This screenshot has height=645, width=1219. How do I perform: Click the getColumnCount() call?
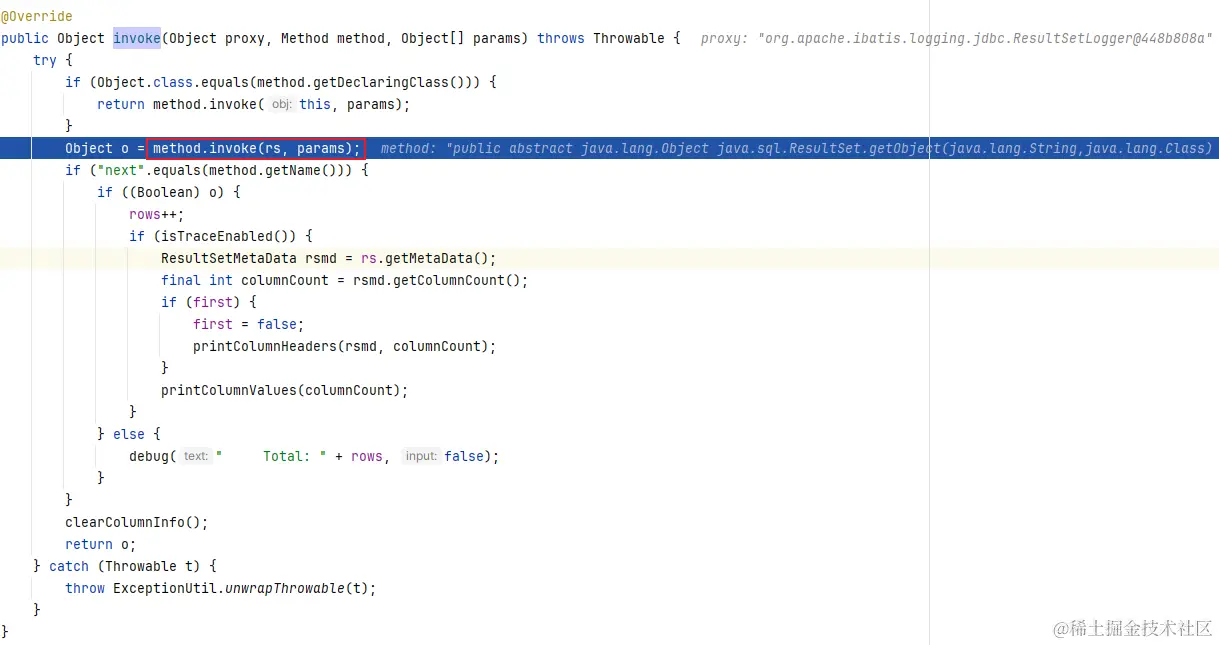click(x=457, y=280)
